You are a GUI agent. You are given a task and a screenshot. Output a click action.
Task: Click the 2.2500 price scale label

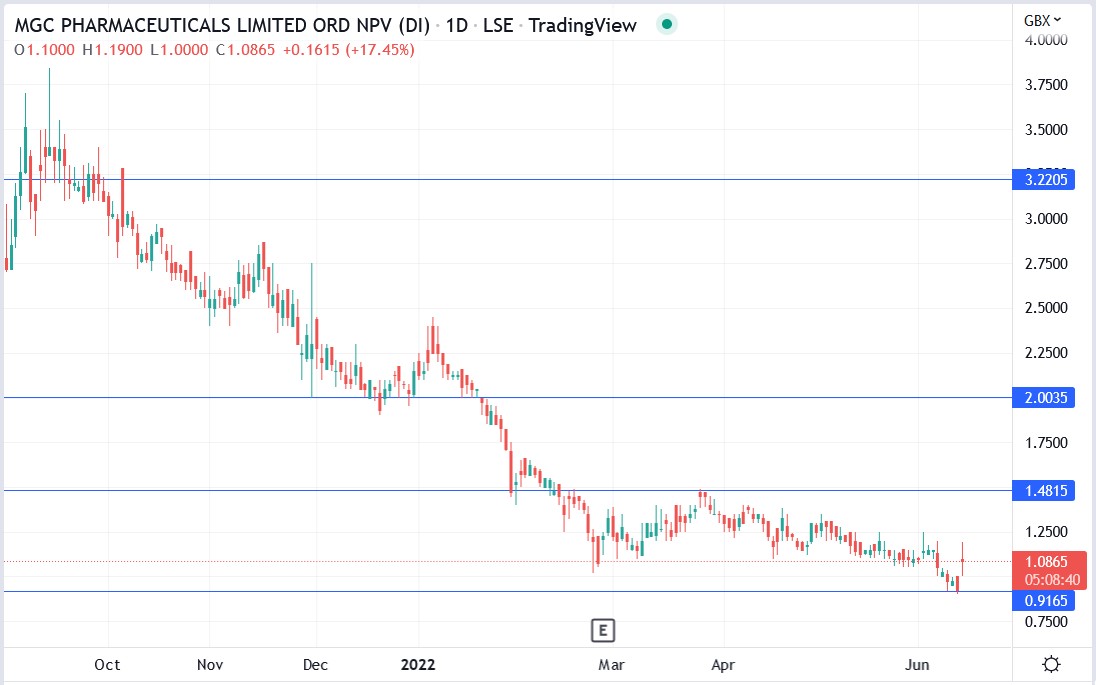1046,353
